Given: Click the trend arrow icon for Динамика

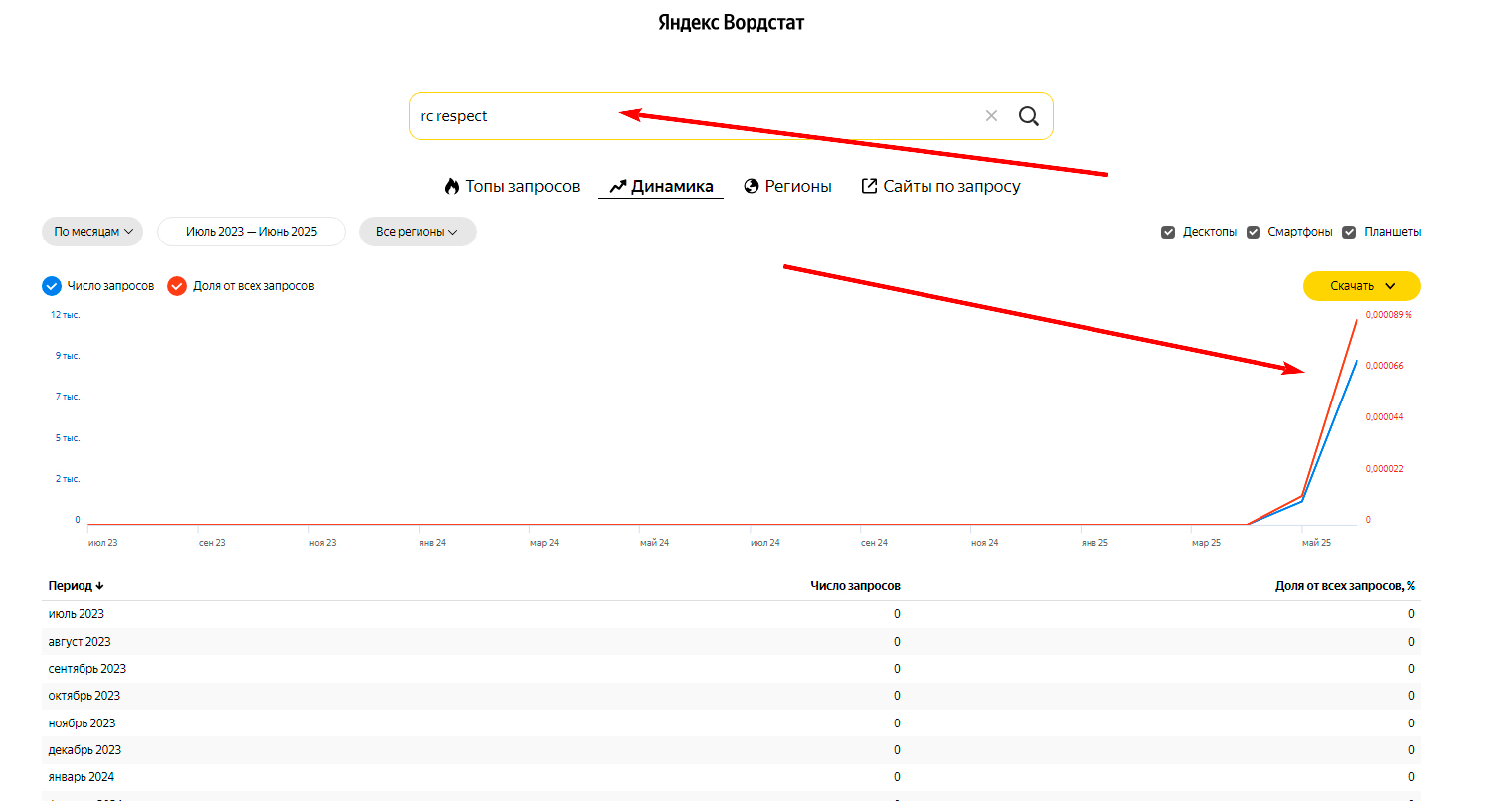Looking at the screenshot, I should 618,186.
